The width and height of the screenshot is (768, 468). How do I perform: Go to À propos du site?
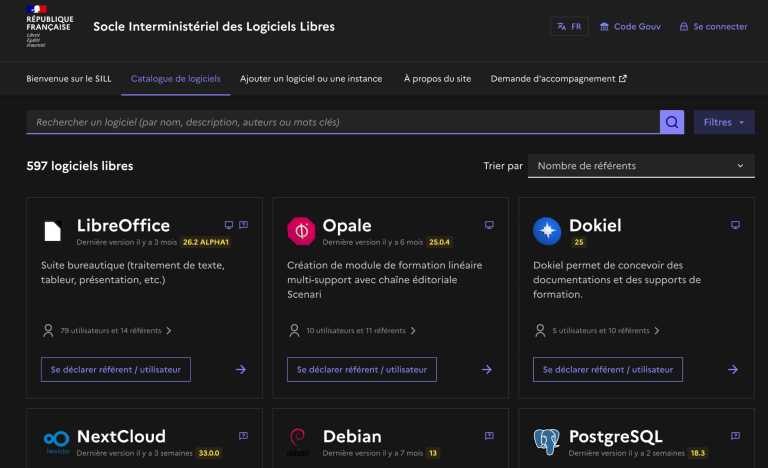click(x=435, y=78)
